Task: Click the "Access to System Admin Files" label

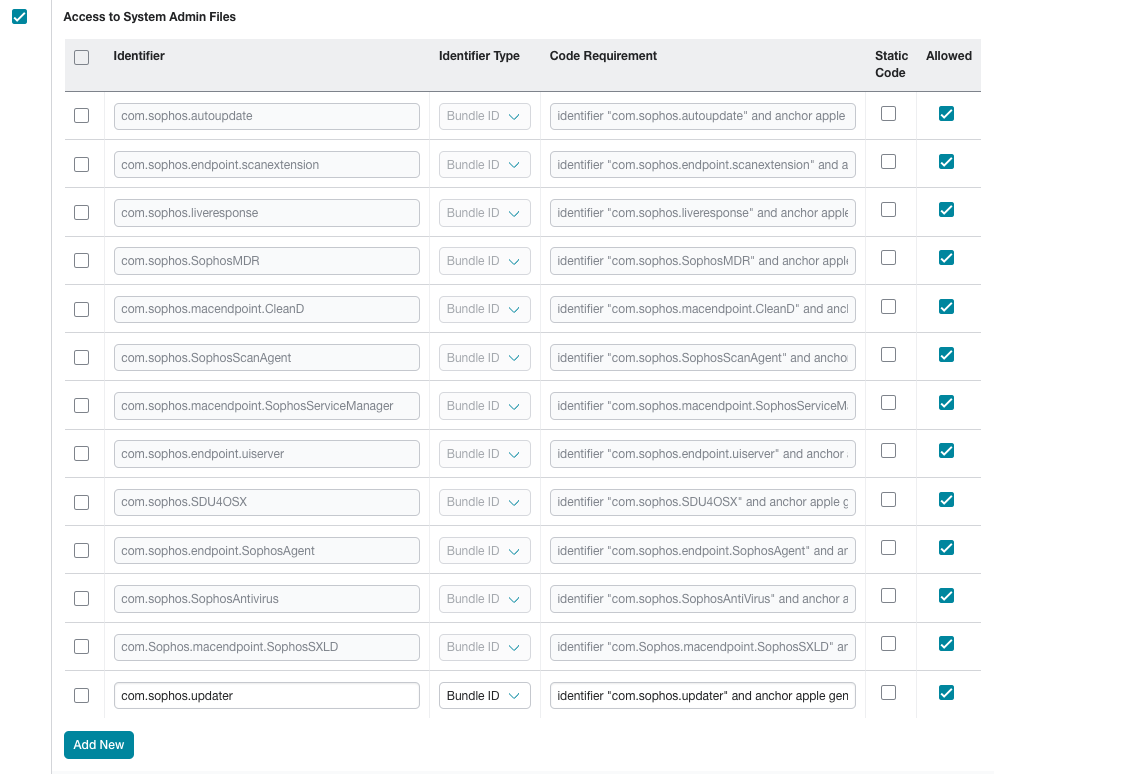Action: 149,16
